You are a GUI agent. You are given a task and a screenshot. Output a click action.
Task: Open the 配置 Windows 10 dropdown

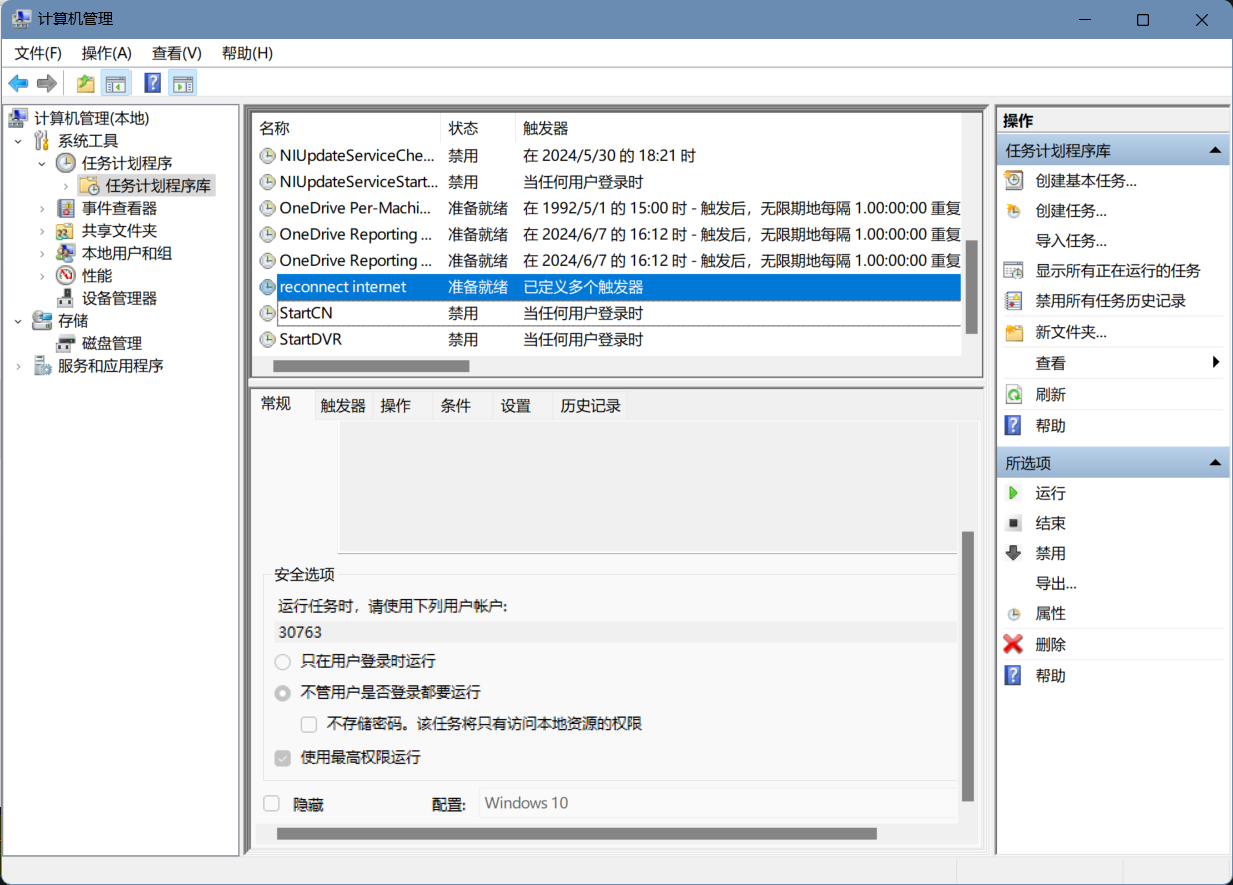pos(717,803)
